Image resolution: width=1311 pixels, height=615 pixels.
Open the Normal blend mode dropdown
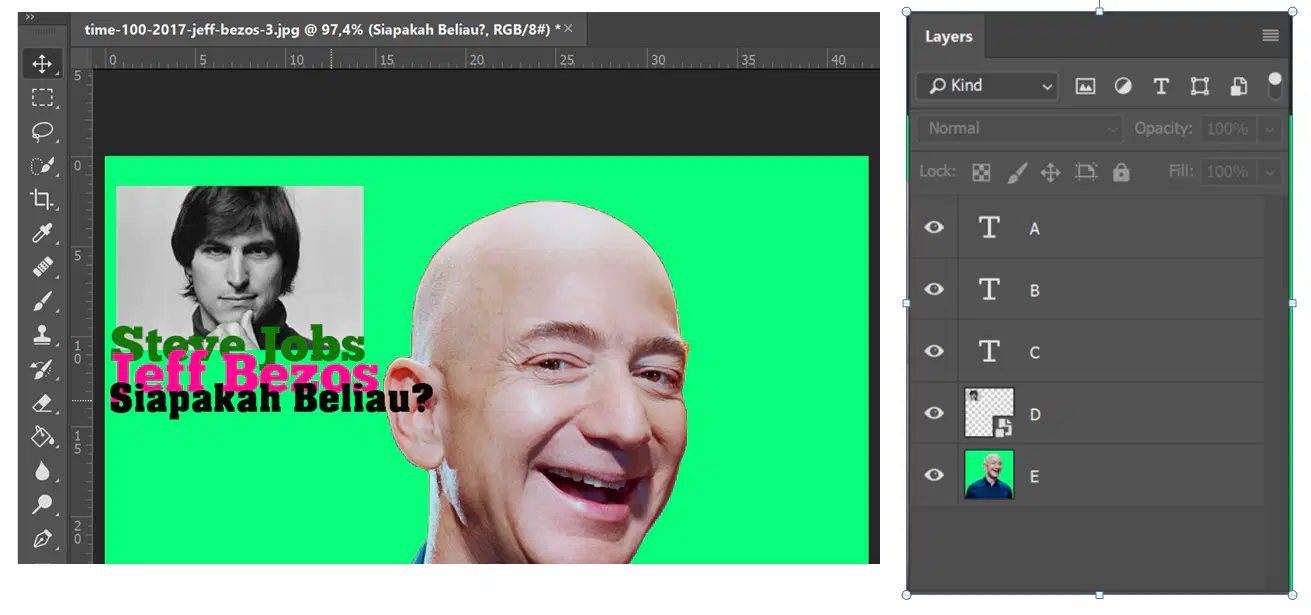[1020, 128]
